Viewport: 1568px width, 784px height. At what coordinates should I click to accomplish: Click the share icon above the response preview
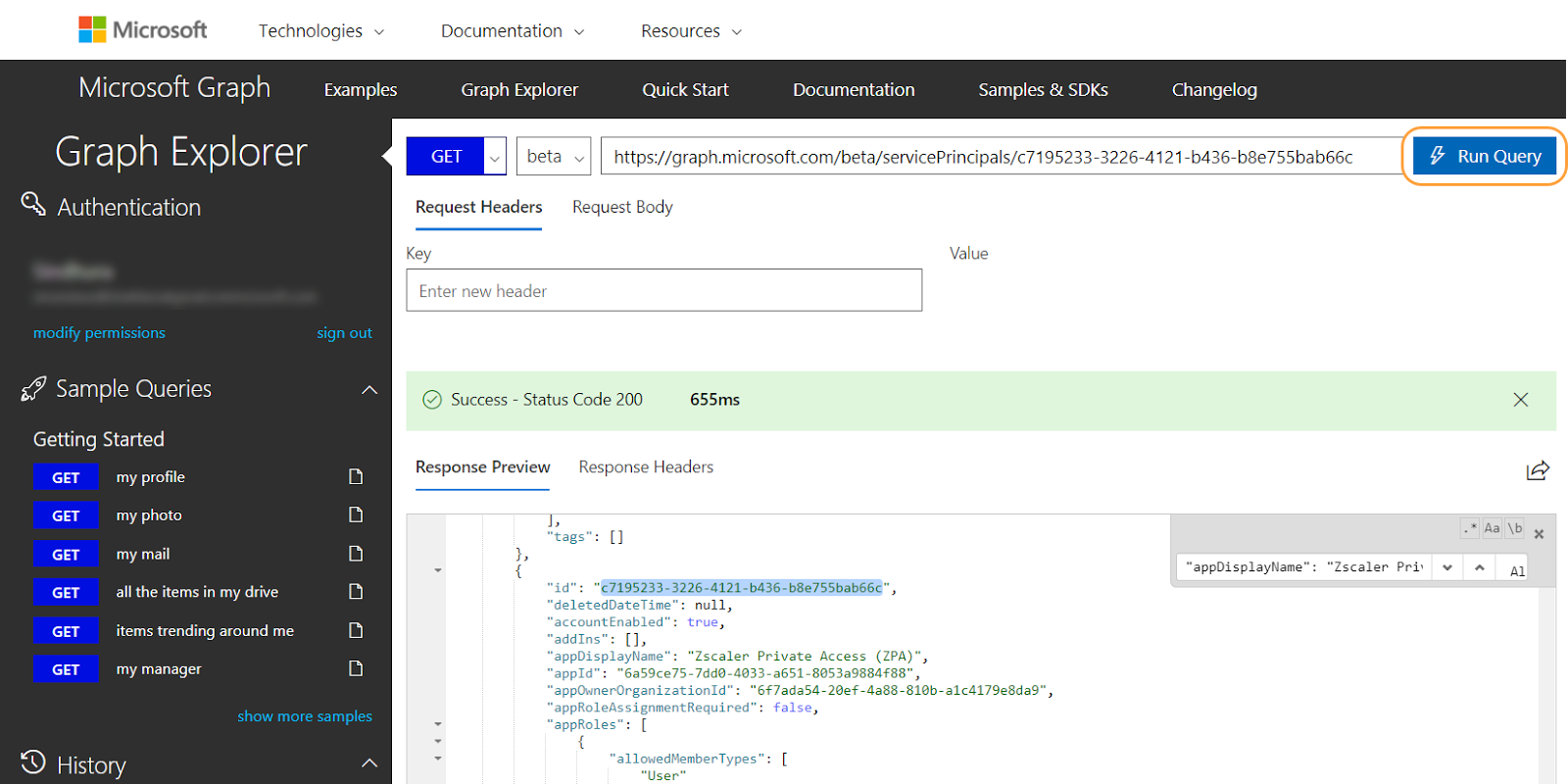1538,470
